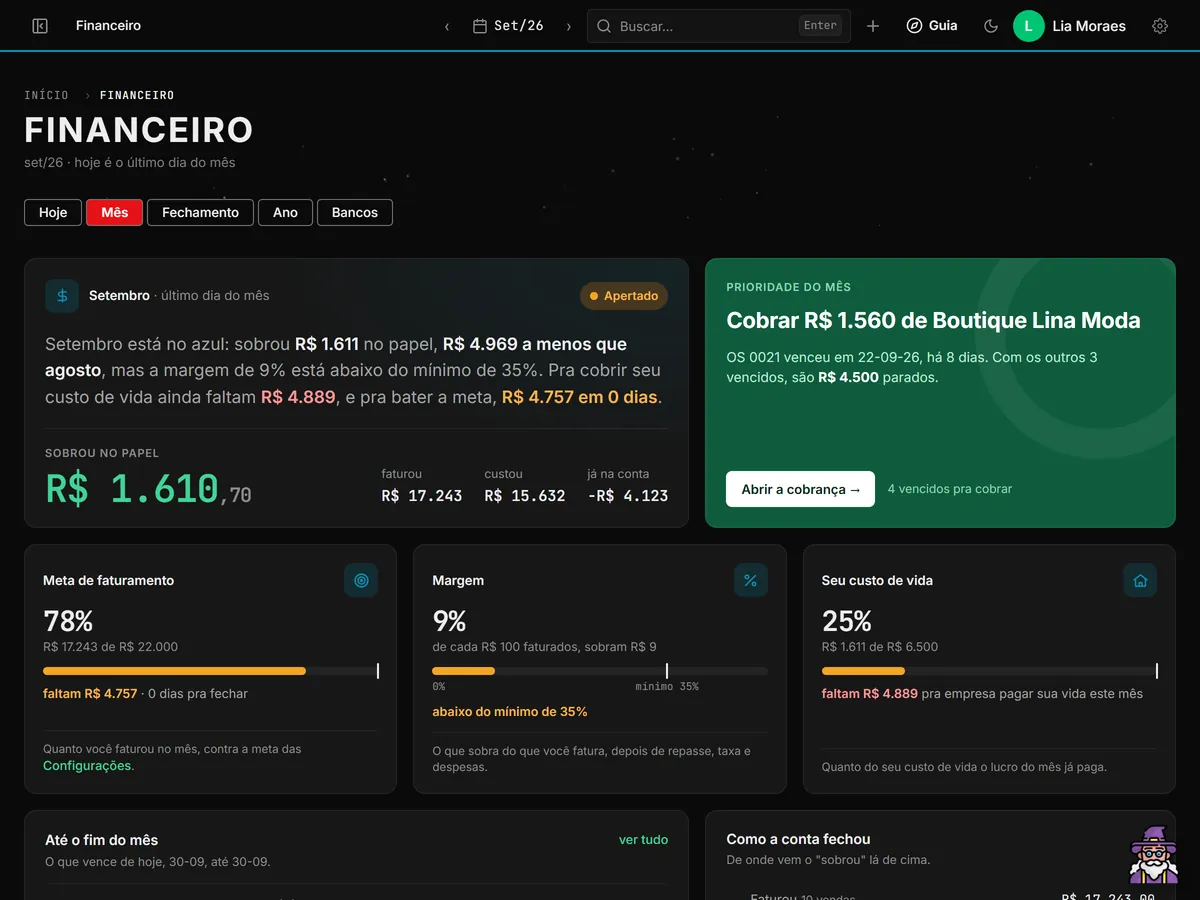This screenshot has width=1200, height=900.
Task: Click the 'Até o fim do mês' heading
Action: pyautogui.click(x=101, y=840)
